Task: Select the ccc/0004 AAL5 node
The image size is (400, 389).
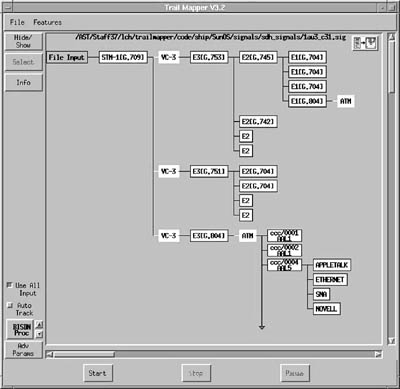Action: pos(284,265)
